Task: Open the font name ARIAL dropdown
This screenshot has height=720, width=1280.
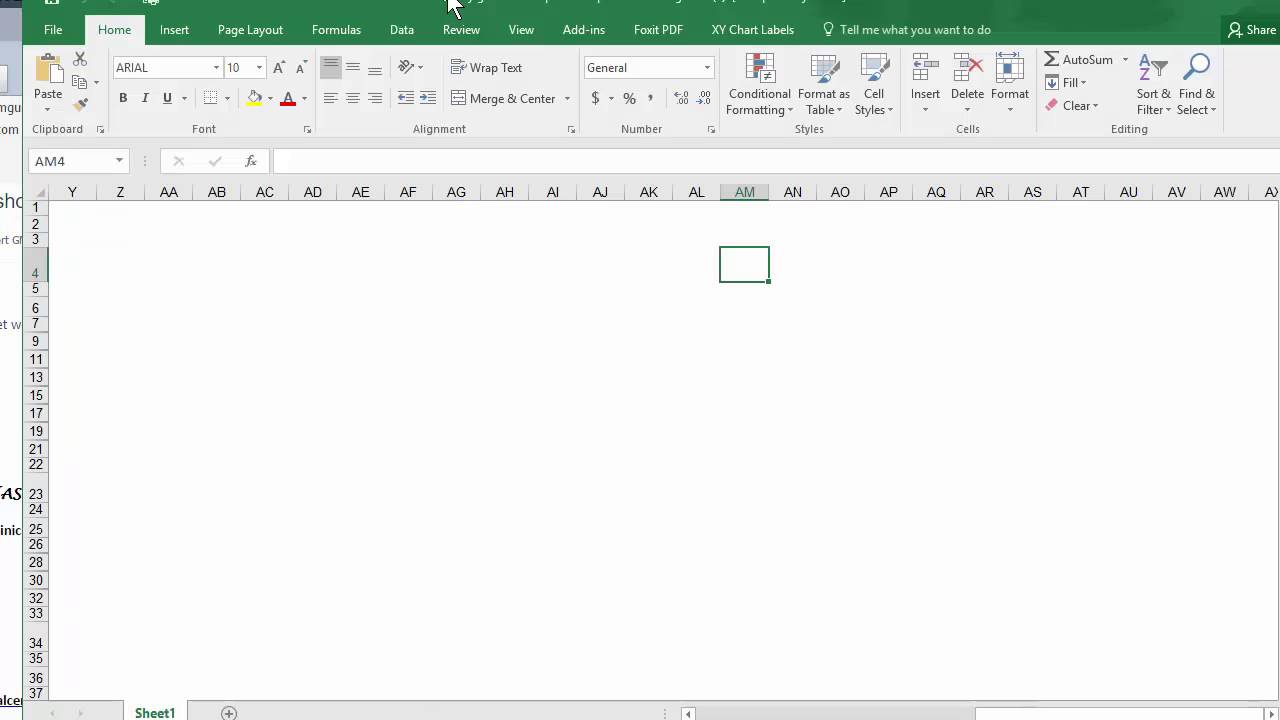Action: point(216,68)
